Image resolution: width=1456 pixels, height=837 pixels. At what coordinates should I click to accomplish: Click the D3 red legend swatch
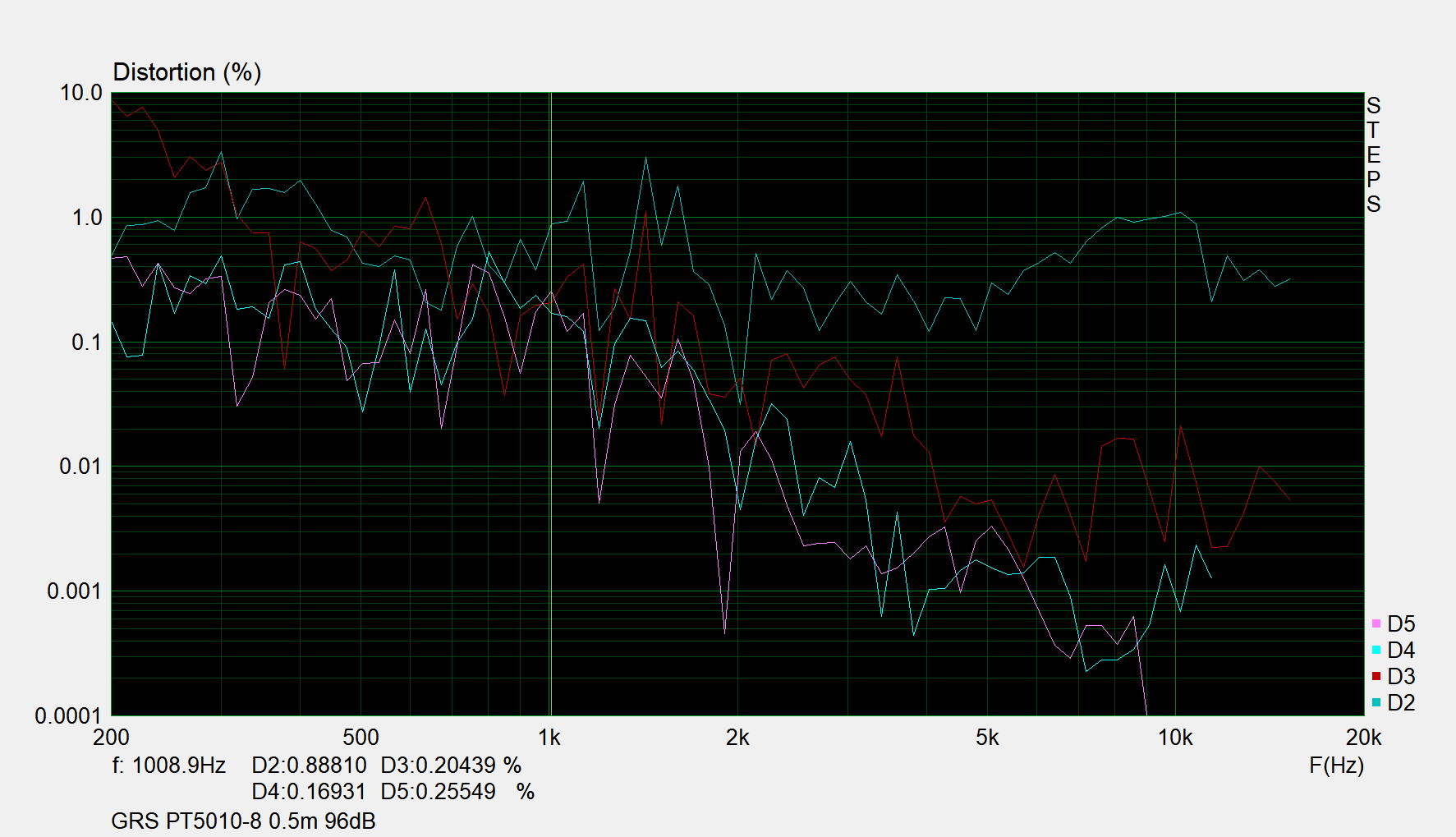point(1376,676)
